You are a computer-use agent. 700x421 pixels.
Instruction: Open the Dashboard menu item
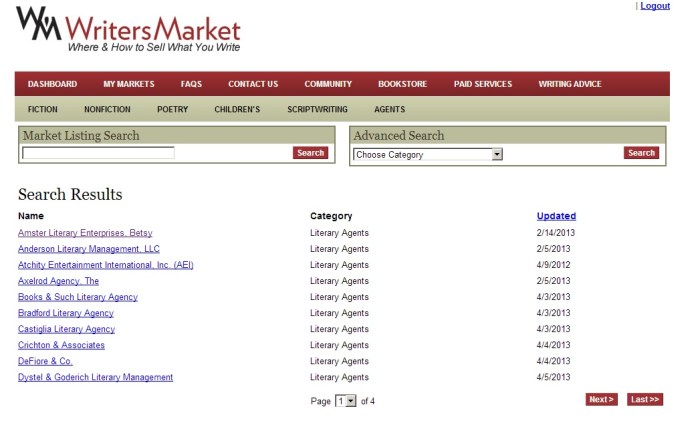pos(52,84)
